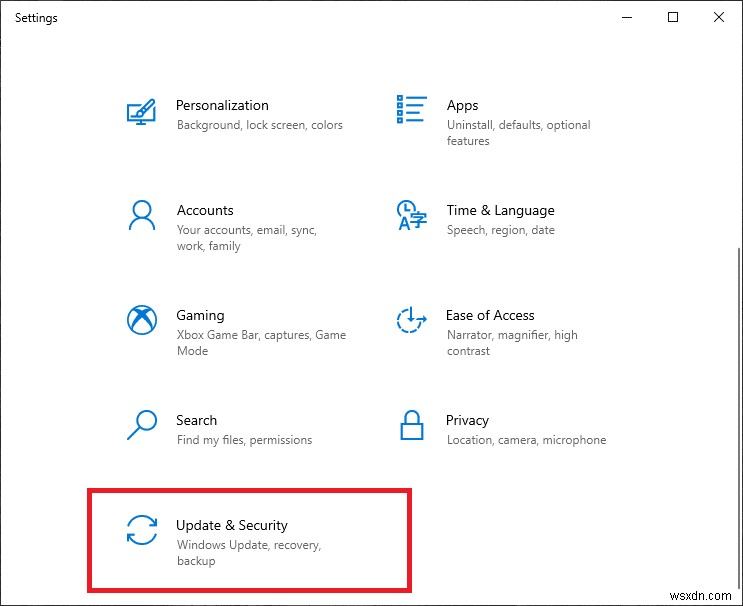Click the Ease of Access icon
Image resolution: width=743 pixels, height=606 pixels.
[411, 320]
